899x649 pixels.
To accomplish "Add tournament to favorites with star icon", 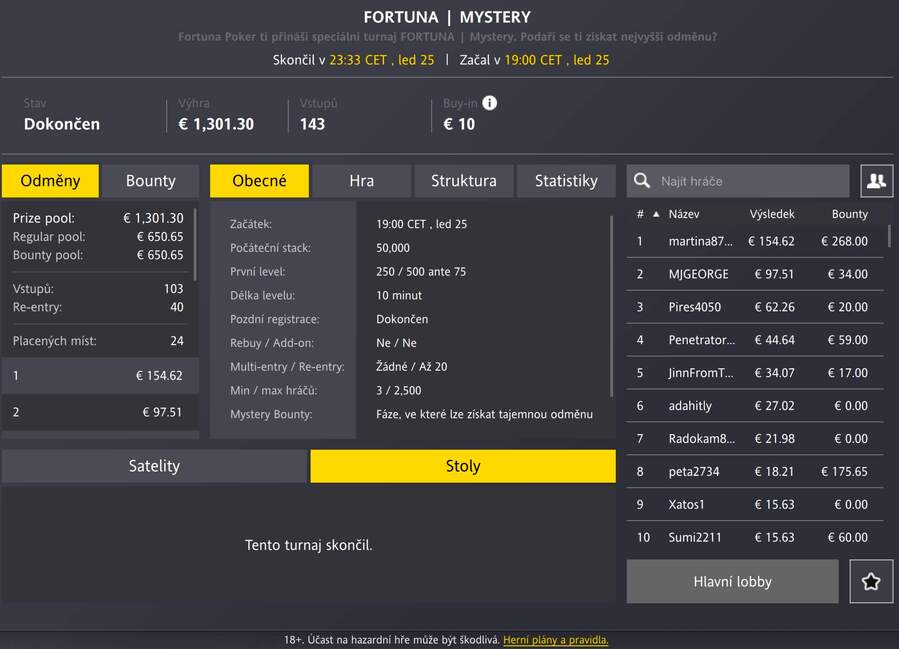I will coord(871,581).
